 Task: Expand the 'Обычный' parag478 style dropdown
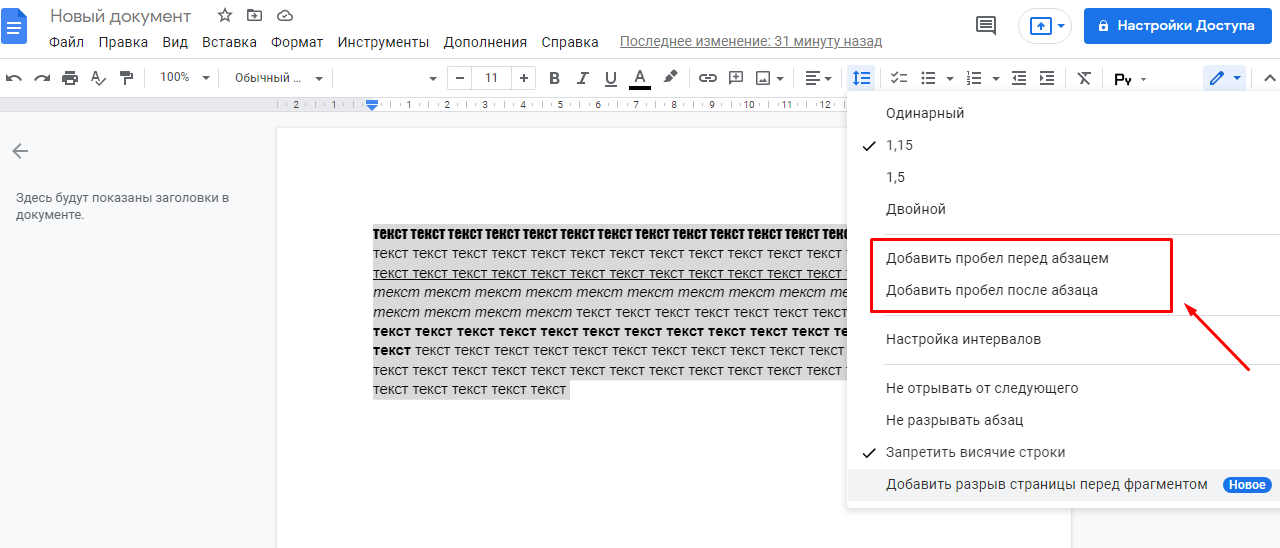[278, 78]
